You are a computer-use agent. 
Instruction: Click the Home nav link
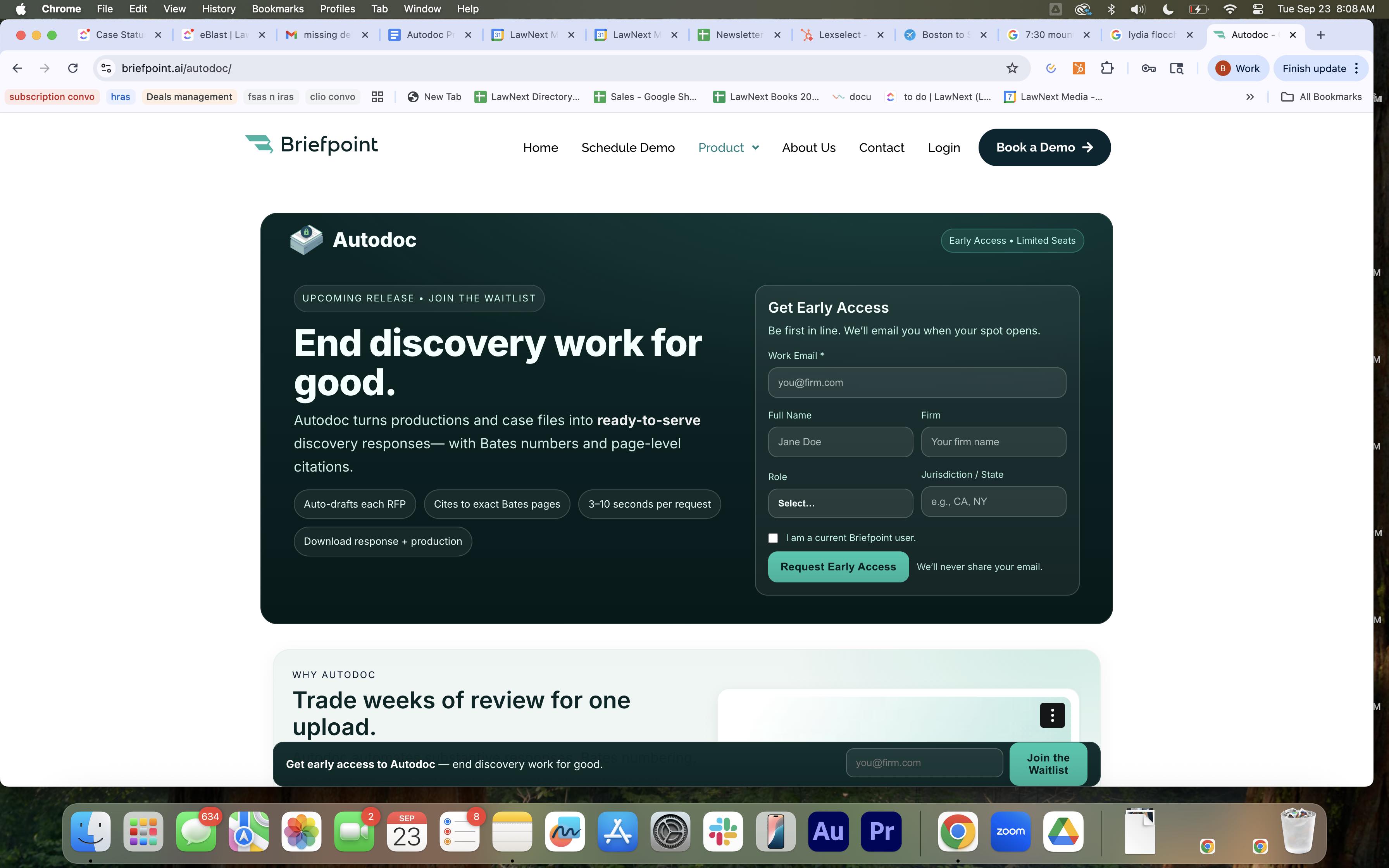click(x=540, y=148)
